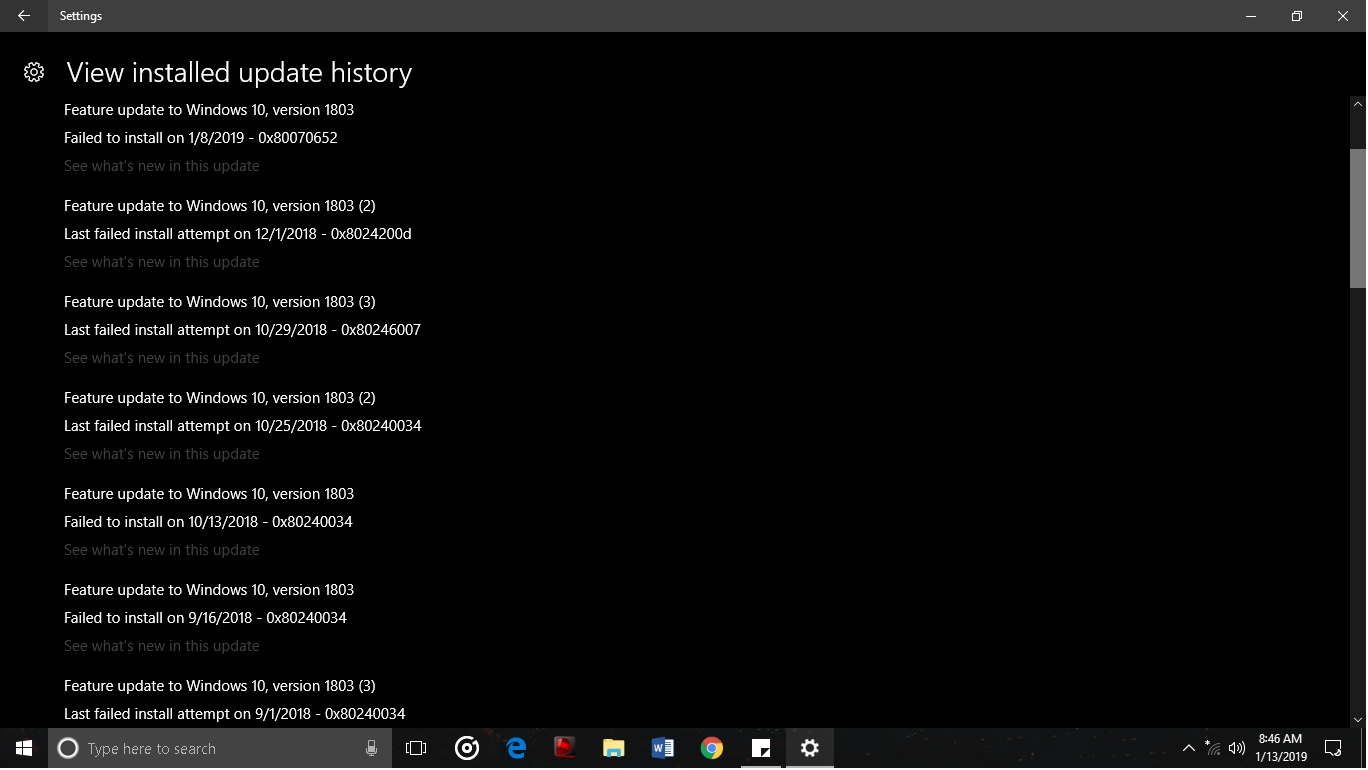The height and width of the screenshot is (770, 1368).
Task: Click the update title above the 10/13/2018 failure
Action: point(209,494)
